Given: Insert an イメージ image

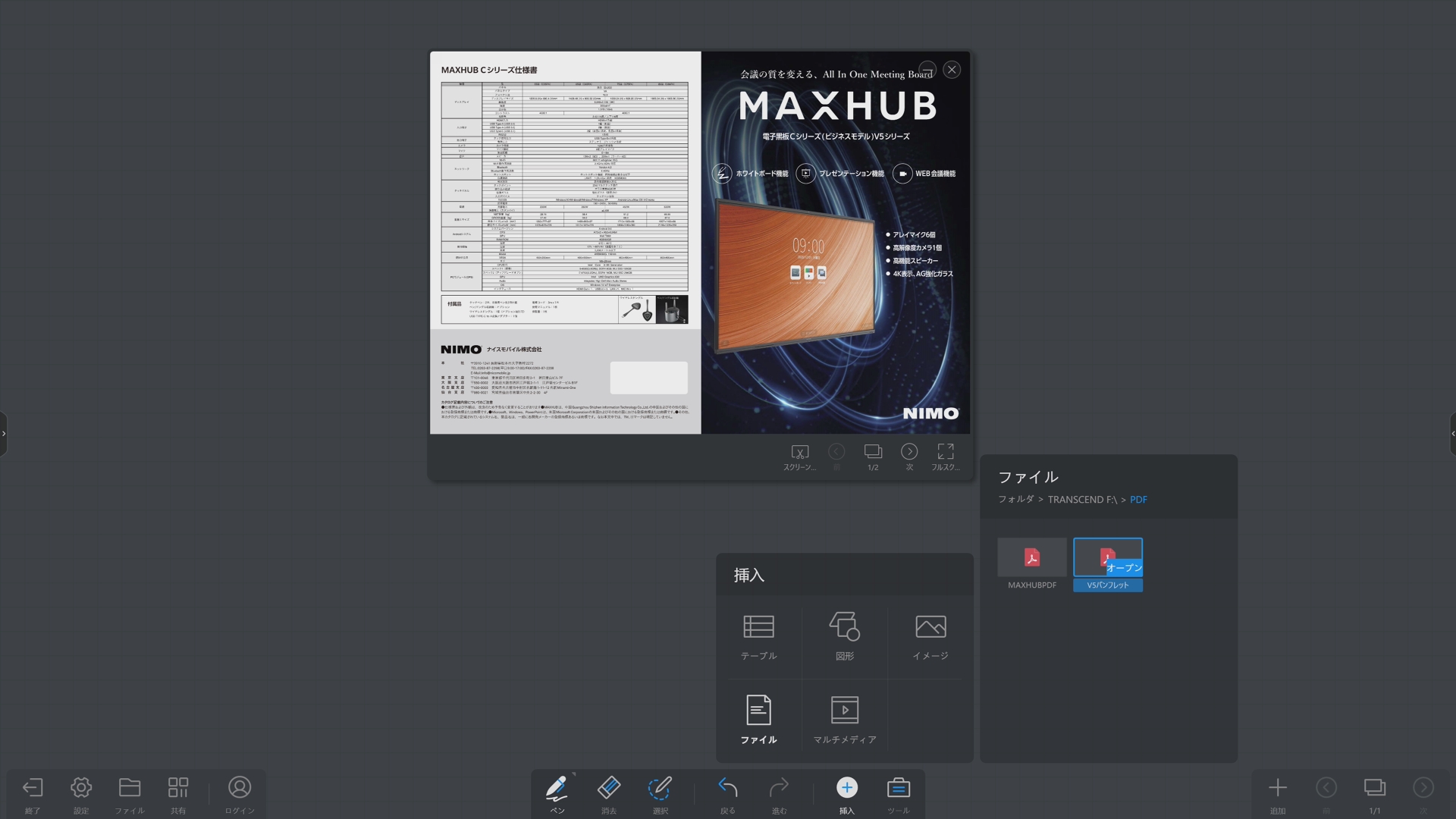Looking at the screenshot, I should 930,637.
